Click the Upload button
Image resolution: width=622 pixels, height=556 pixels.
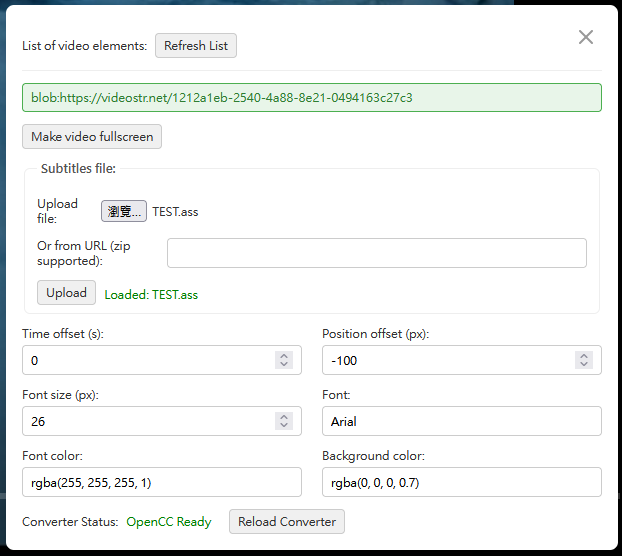[67, 293]
